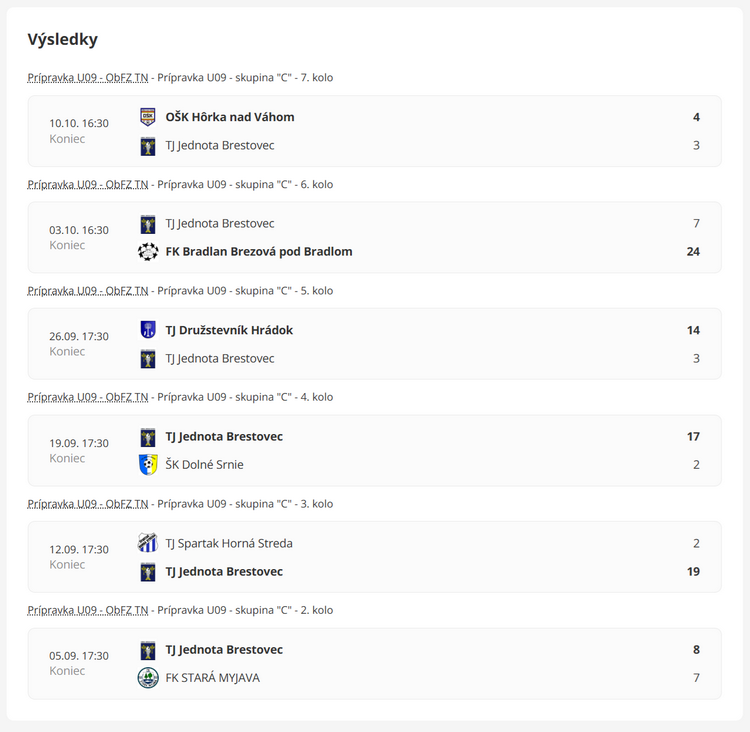
Task: Open the ŠK Dolné Srnie team name
Action: click(x=204, y=464)
